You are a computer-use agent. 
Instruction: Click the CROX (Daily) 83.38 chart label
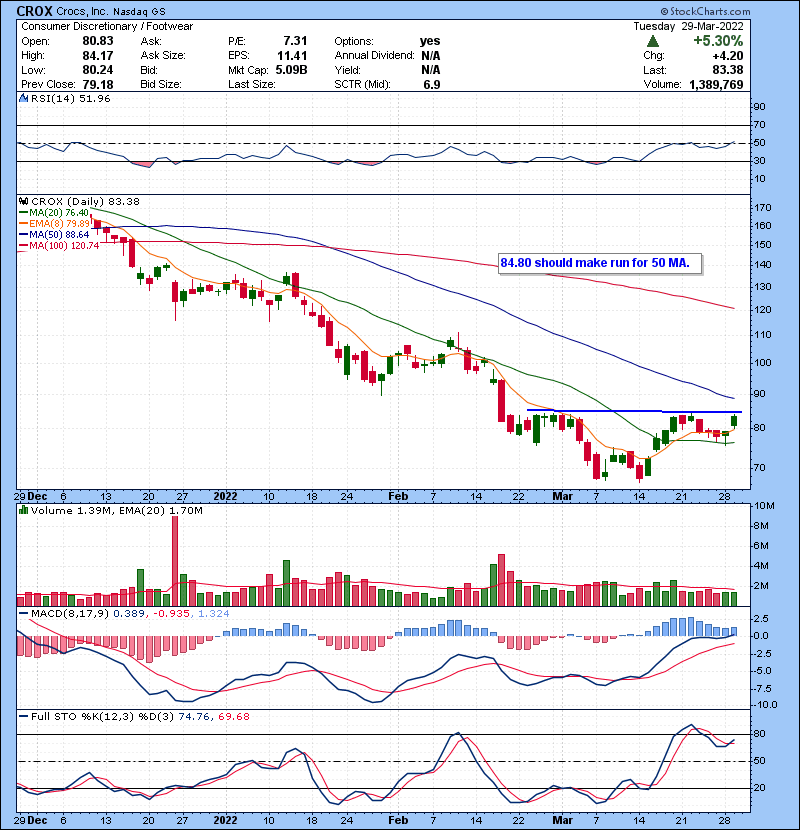point(85,202)
